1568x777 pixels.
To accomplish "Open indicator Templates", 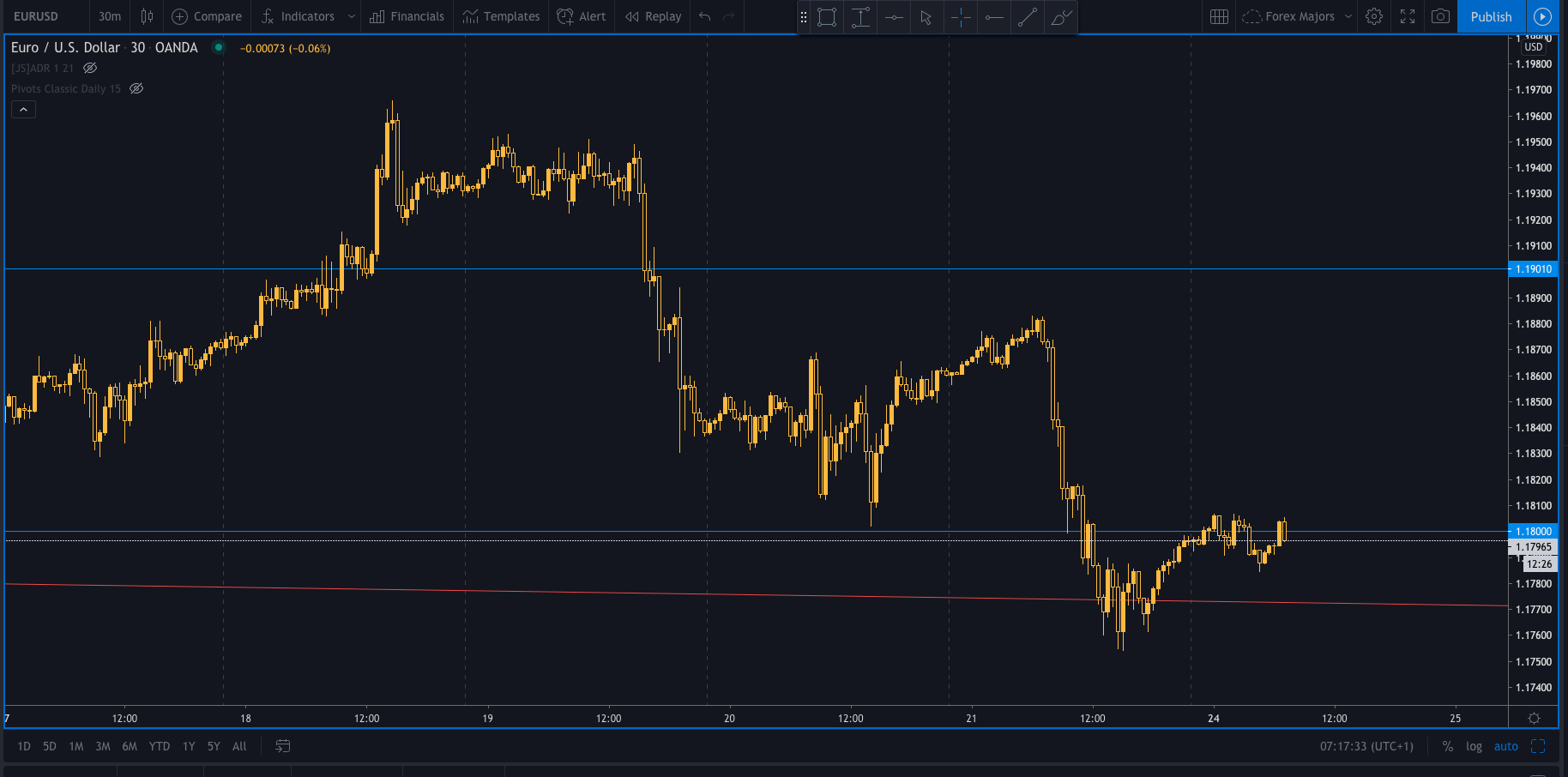I will 501,16.
